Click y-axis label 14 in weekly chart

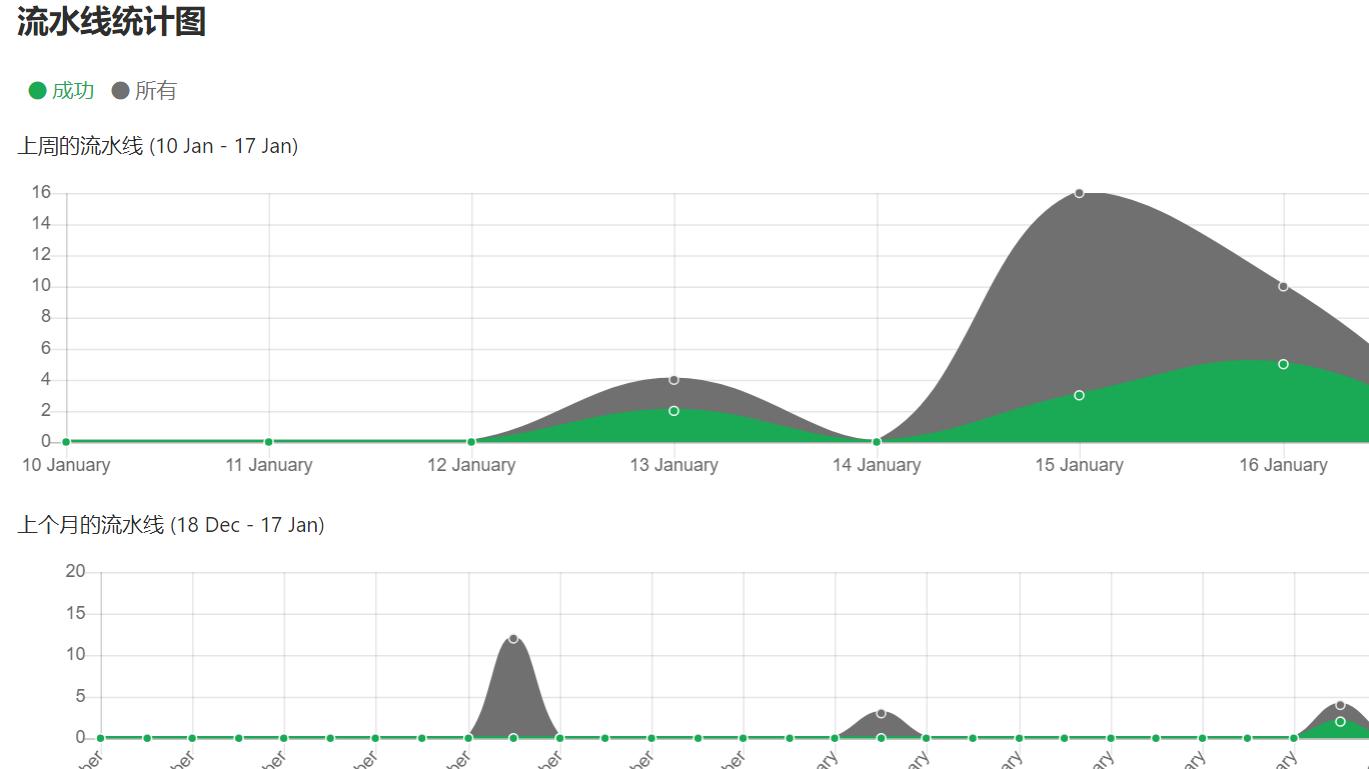pos(41,223)
